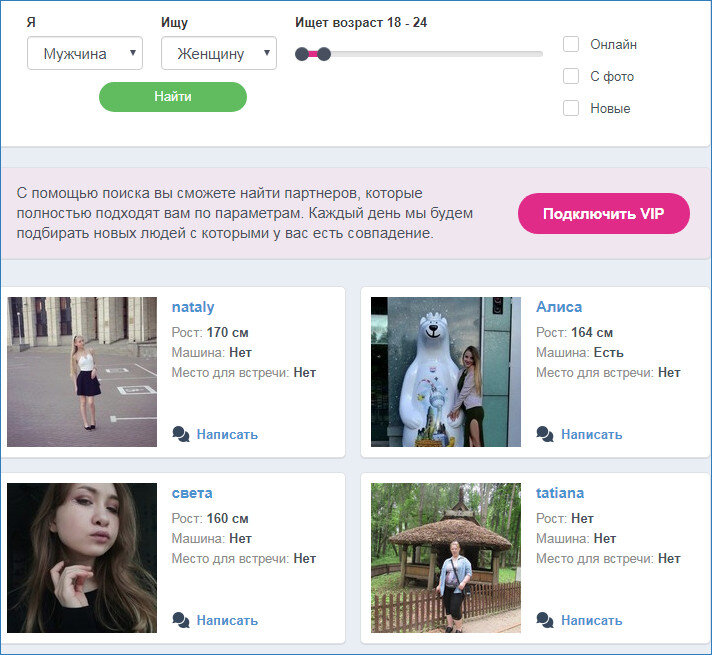This screenshot has height=655, width=712.
Task: Click the chat icon in света's card
Action: point(181,620)
